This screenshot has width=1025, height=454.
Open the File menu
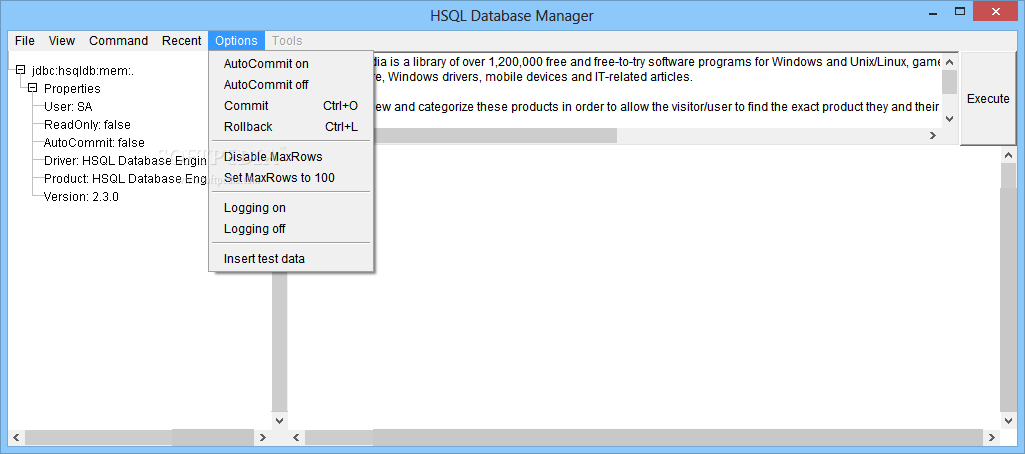coord(25,41)
